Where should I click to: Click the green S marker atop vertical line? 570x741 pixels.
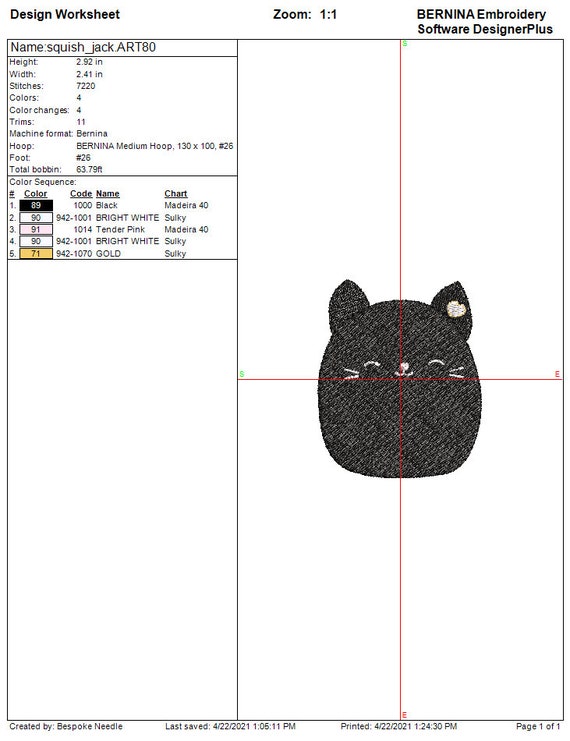click(405, 44)
